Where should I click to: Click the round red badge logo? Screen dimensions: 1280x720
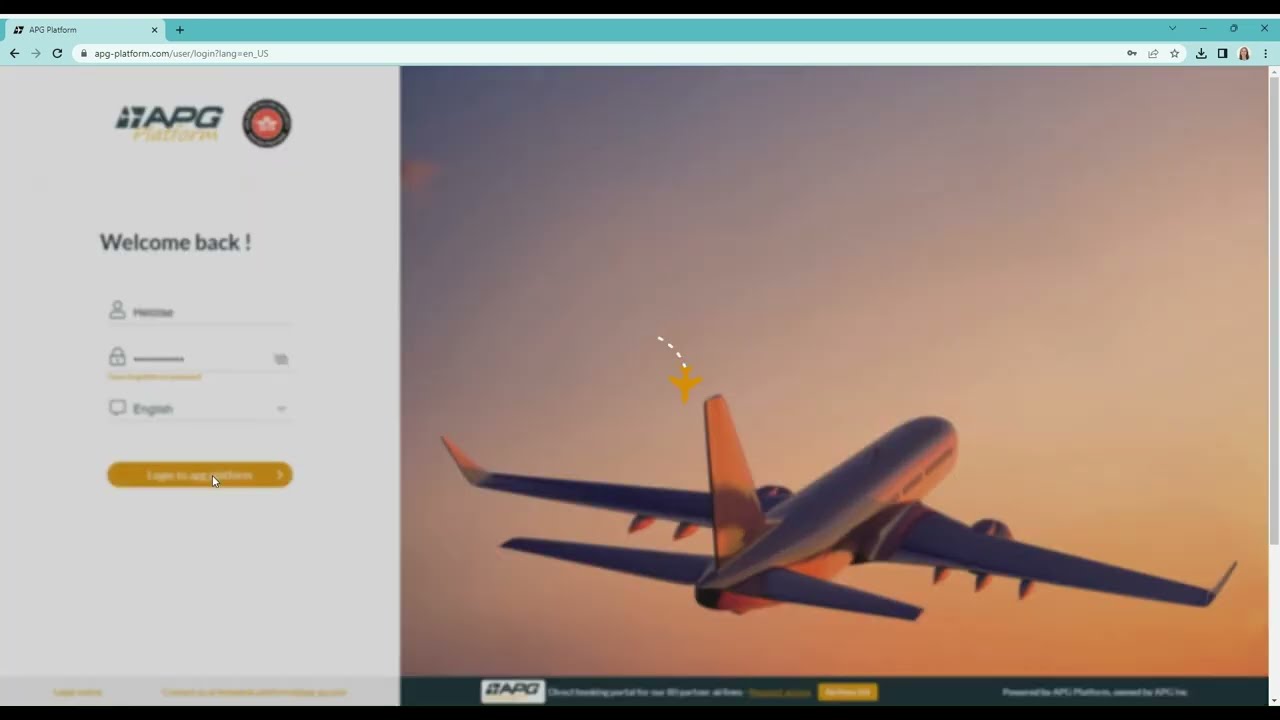tap(267, 123)
